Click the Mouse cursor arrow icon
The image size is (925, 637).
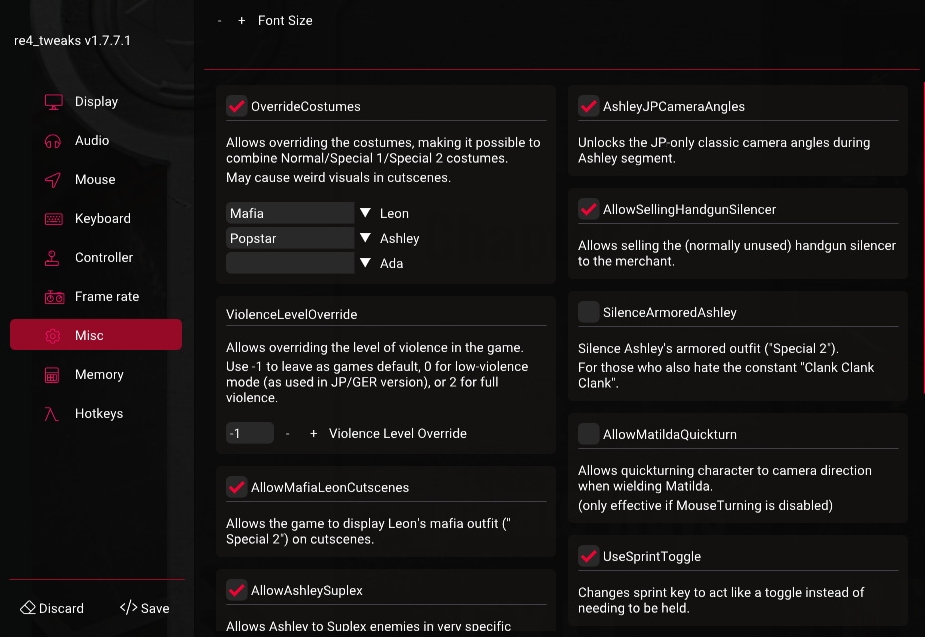pyautogui.click(x=53, y=180)
